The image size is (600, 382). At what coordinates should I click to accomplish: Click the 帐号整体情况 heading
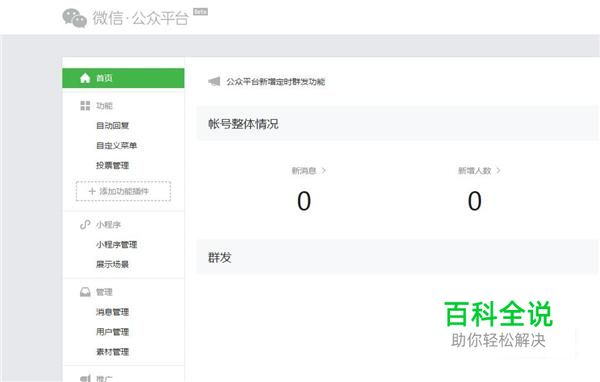tap(243, 124)
